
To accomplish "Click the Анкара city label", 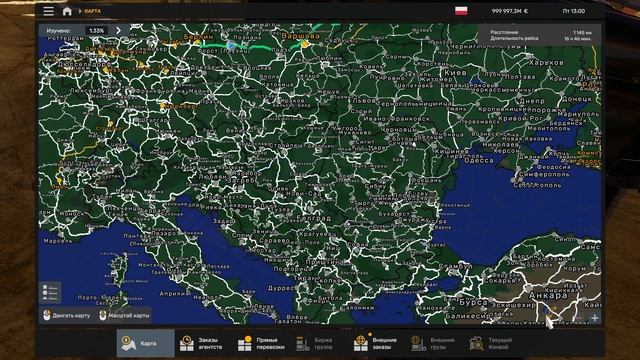I will point(548,295).
